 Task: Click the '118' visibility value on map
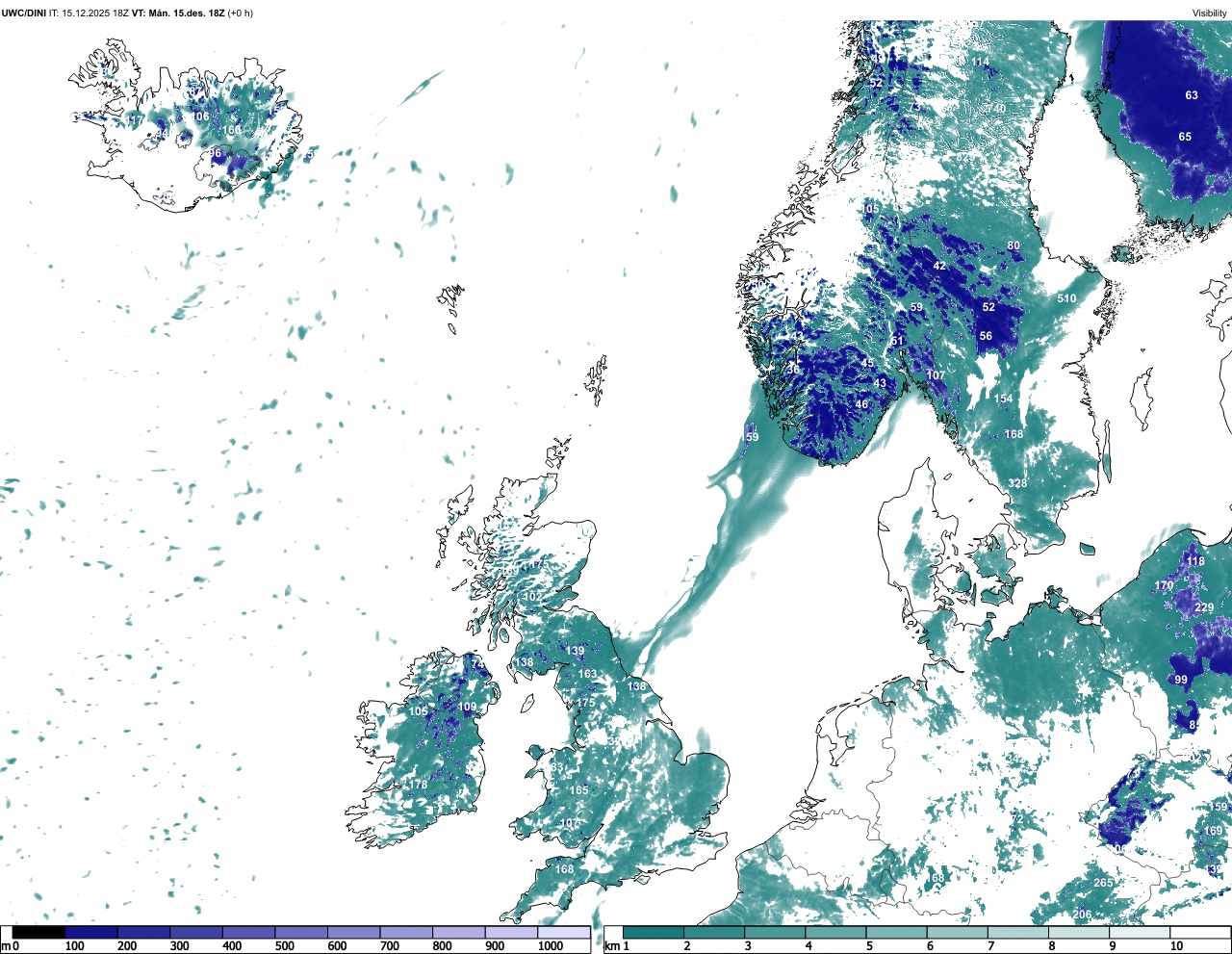(x=1195, y=561)
